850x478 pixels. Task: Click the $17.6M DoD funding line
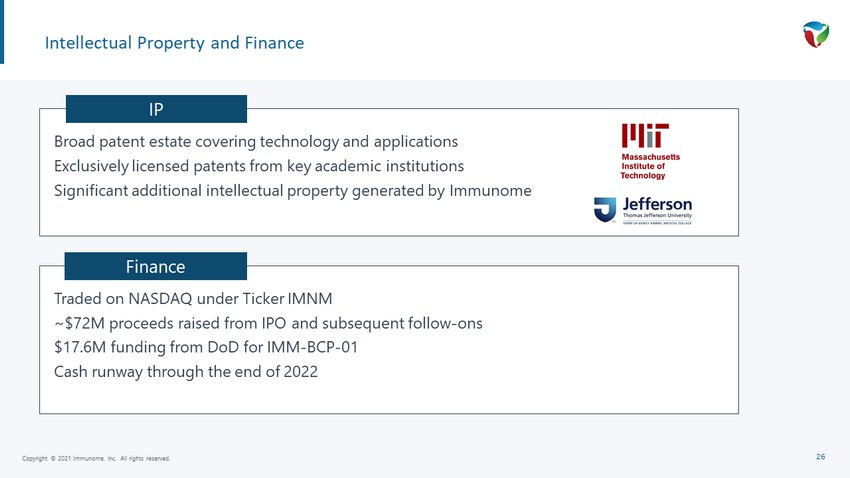(206, 347)
